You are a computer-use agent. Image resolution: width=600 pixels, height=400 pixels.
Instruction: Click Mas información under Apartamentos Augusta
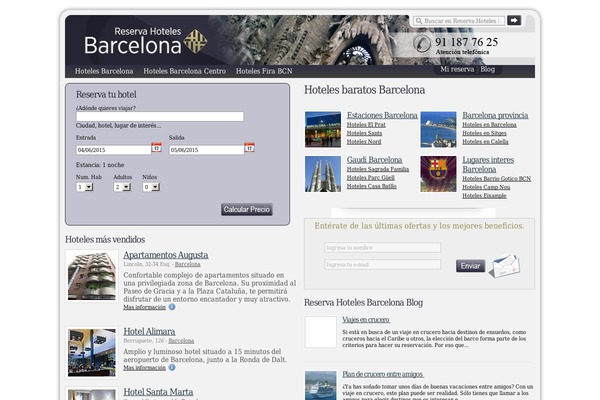144,307
